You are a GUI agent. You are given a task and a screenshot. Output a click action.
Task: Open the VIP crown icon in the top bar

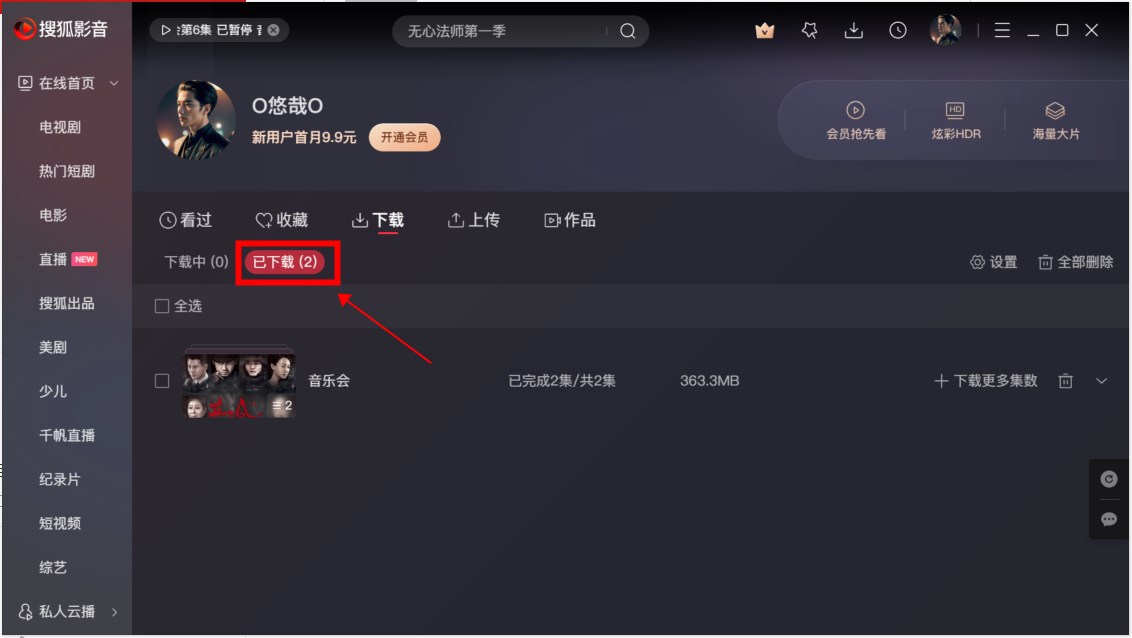[765, 30]
